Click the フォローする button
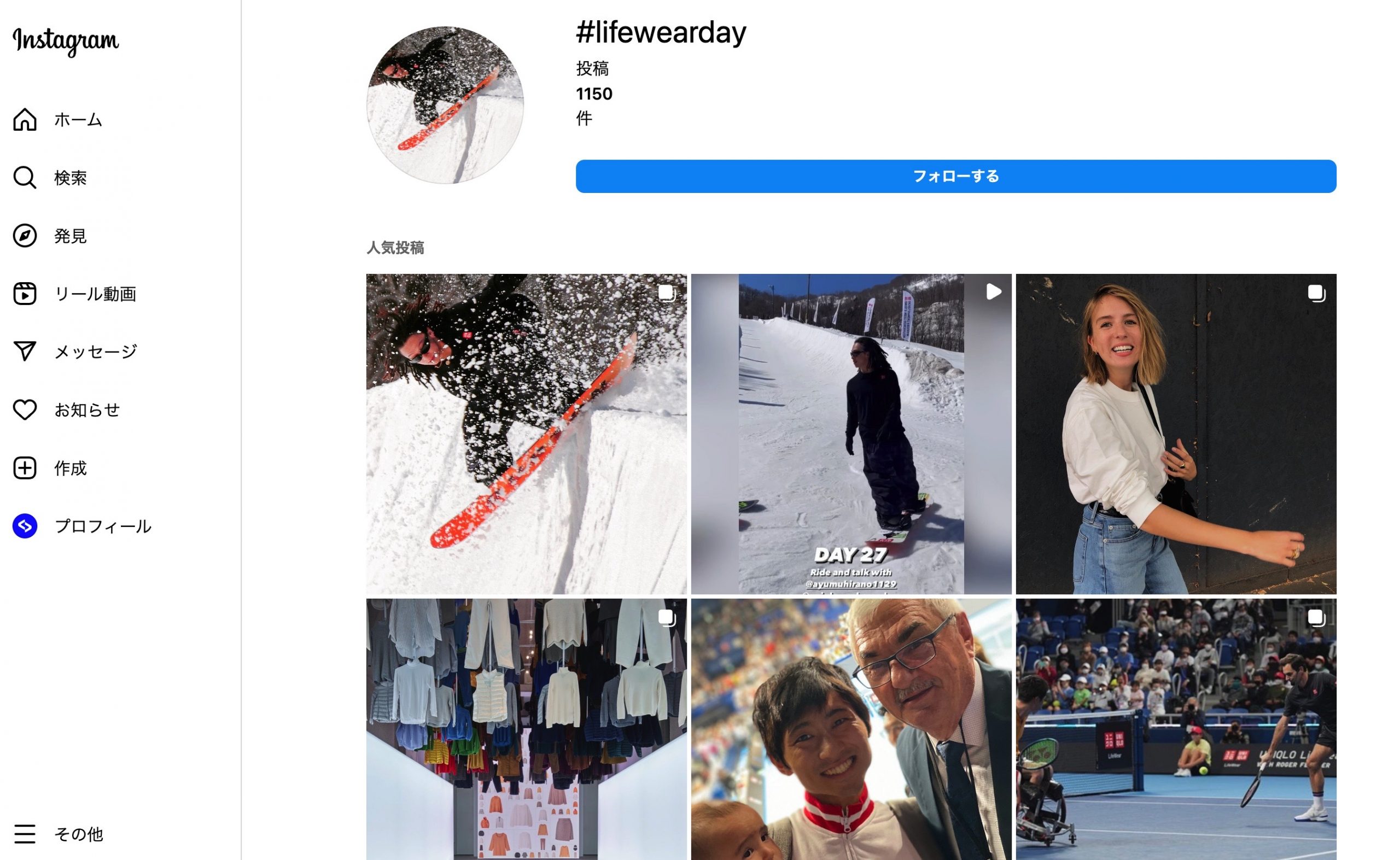Image resolution: width=1400 pixels, height=860 pixels. [x=956, y=177]
